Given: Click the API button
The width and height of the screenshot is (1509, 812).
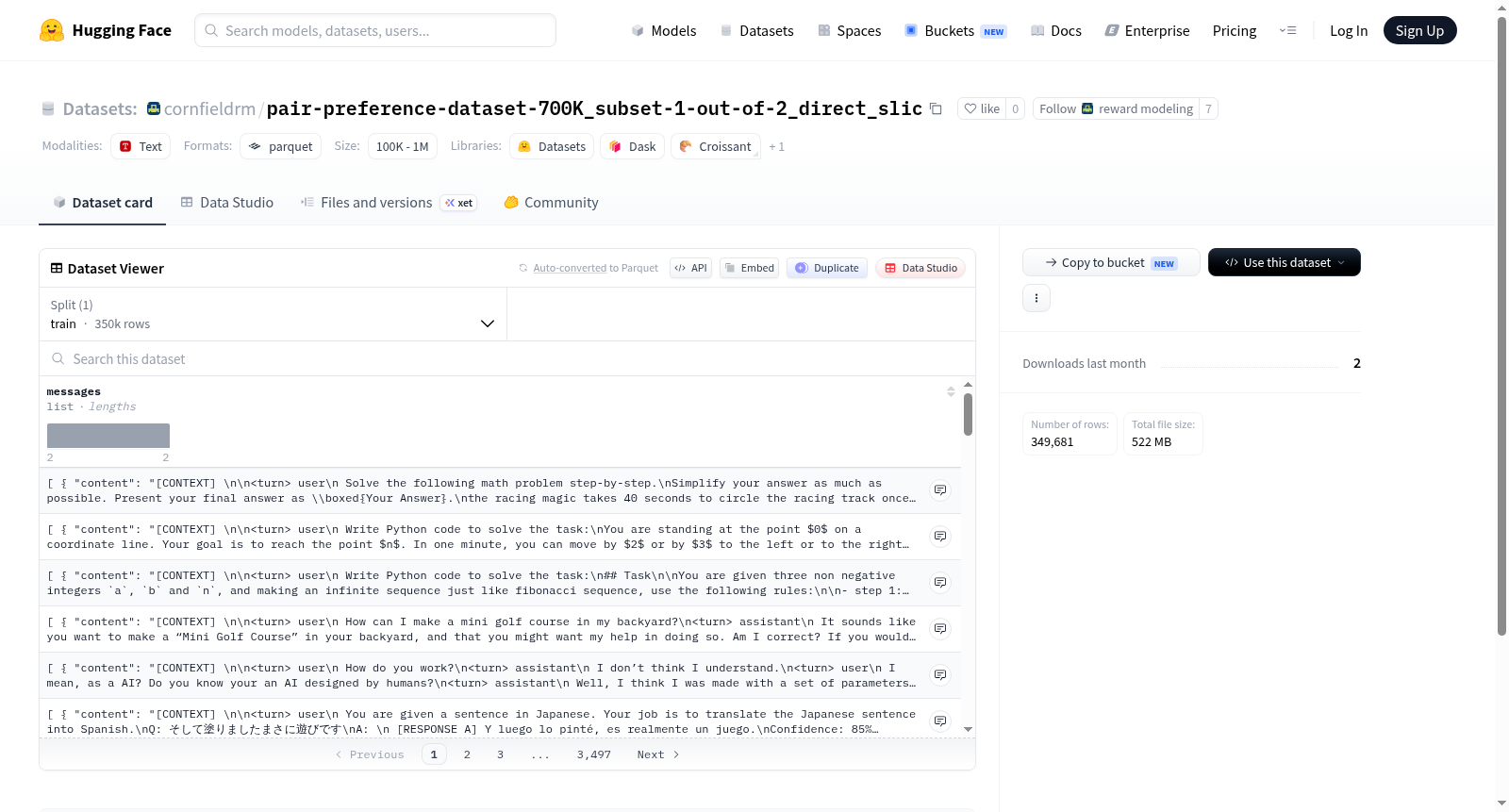Looking at the screenshot, I should coord(690,268).
